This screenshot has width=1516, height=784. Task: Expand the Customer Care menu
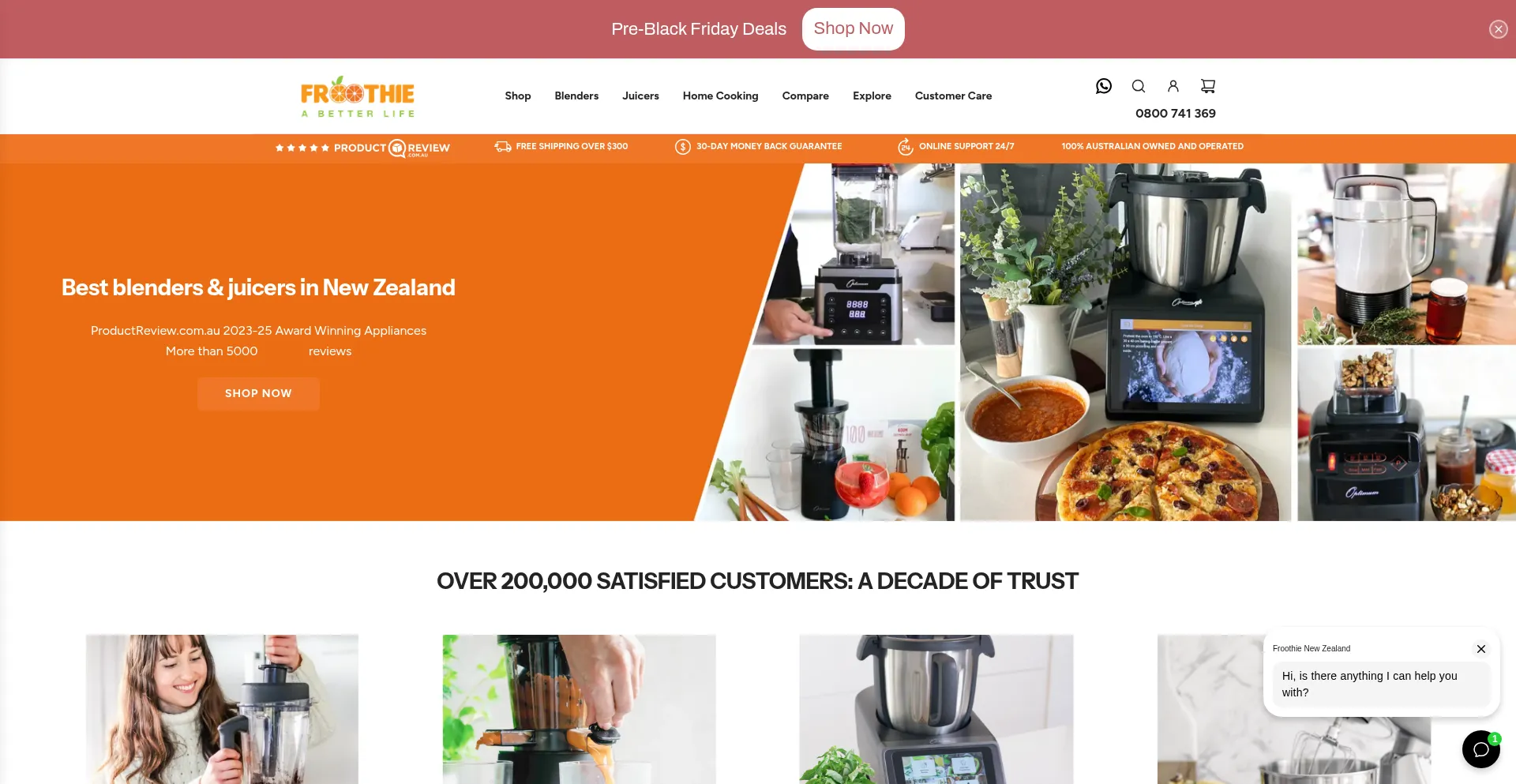(x=953, y=96)
